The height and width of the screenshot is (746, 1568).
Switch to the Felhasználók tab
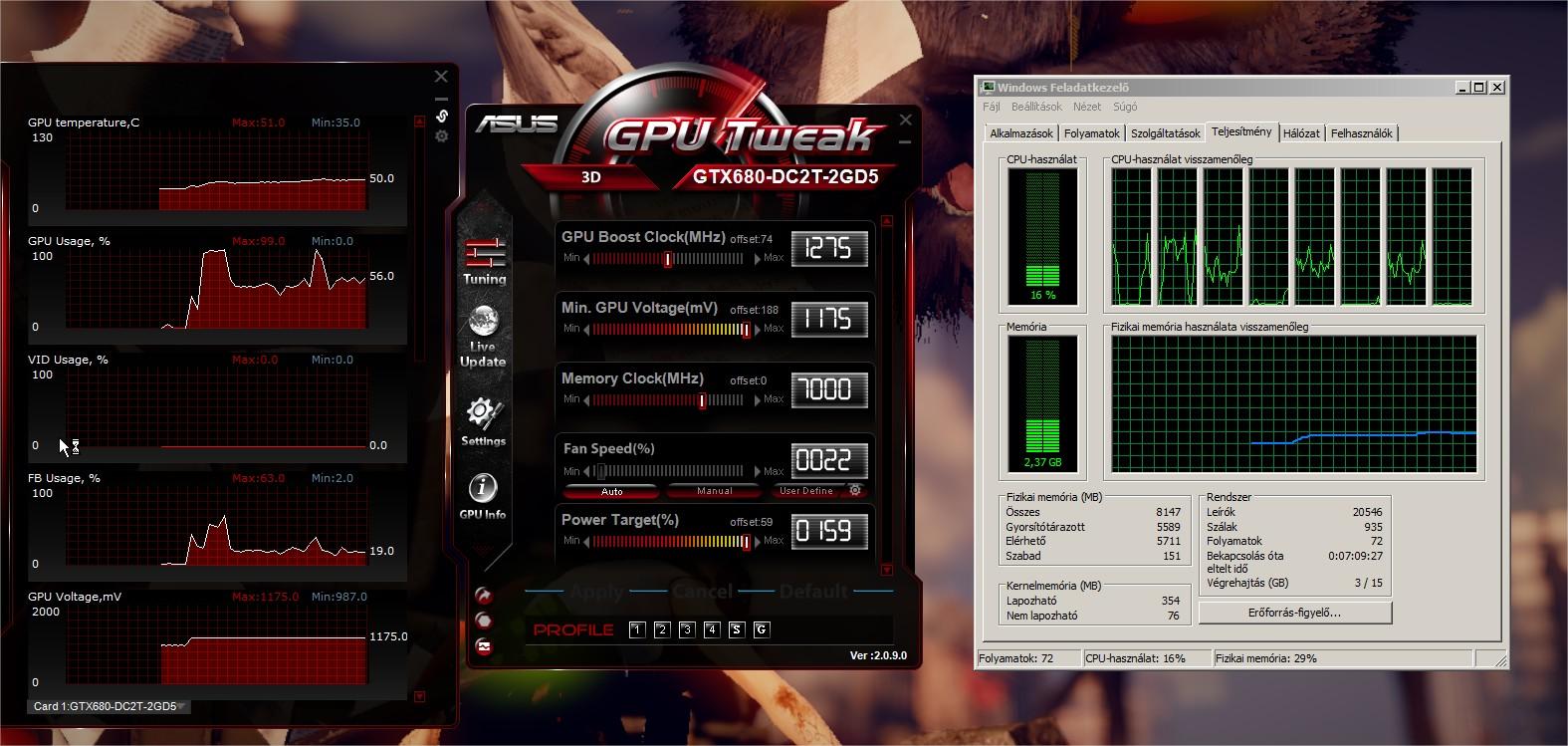tap(1362, 133)
